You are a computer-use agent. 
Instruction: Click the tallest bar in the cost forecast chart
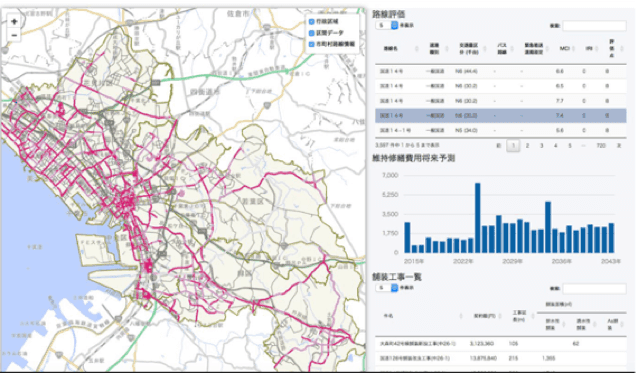click(478, 218)
